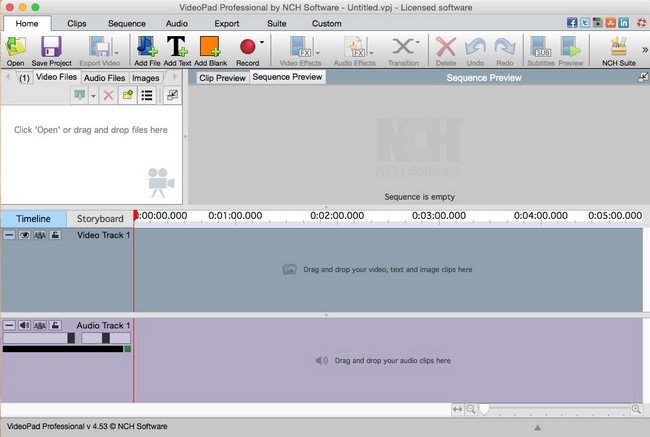The width and height of the screenshot is (650, 437).
Task: Share via the Facebook icon
Action: pos(572,23)
